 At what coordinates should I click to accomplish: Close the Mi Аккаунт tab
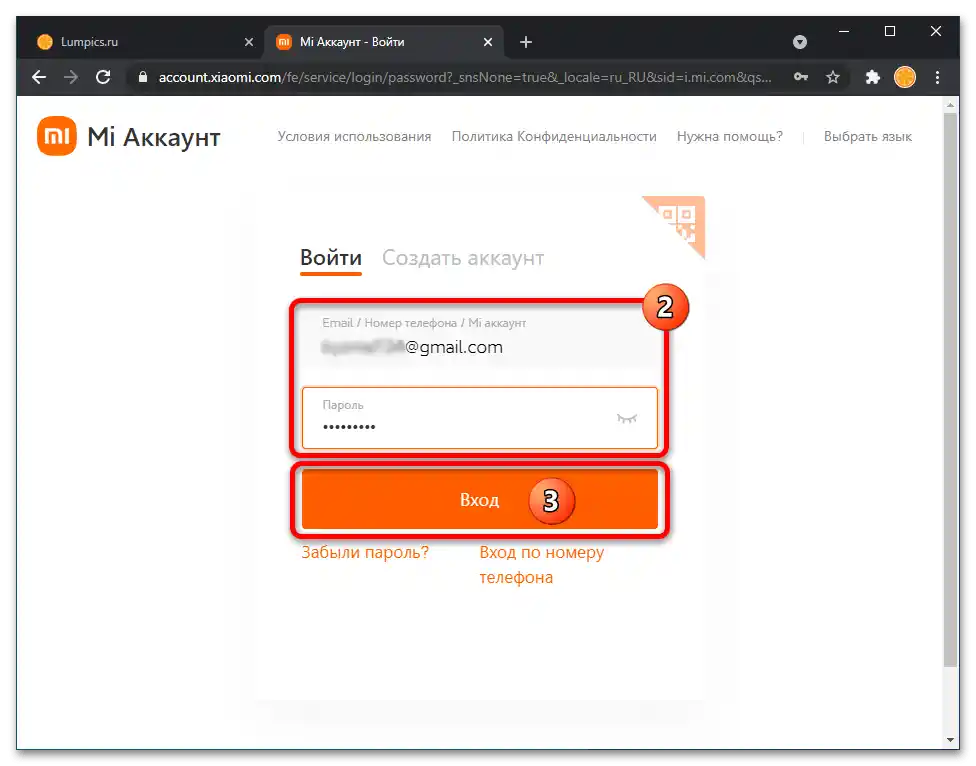point(488,42)
